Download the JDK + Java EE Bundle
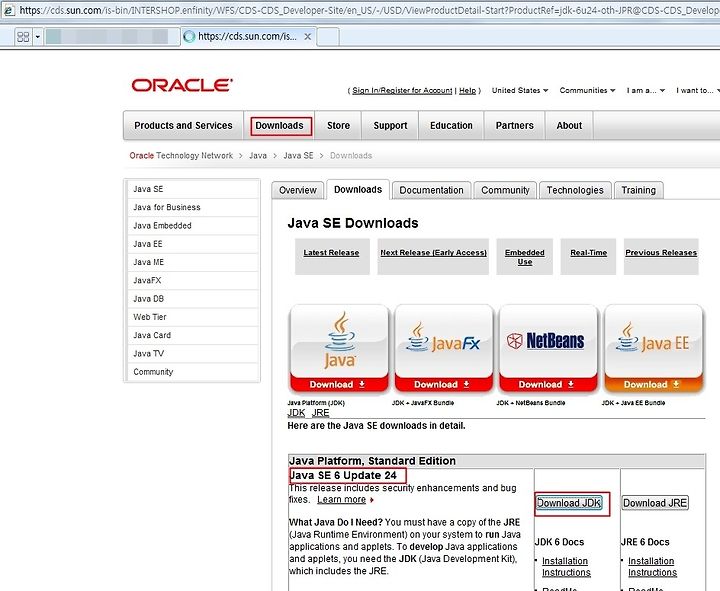The image size is (720, 591). point(653,384)
